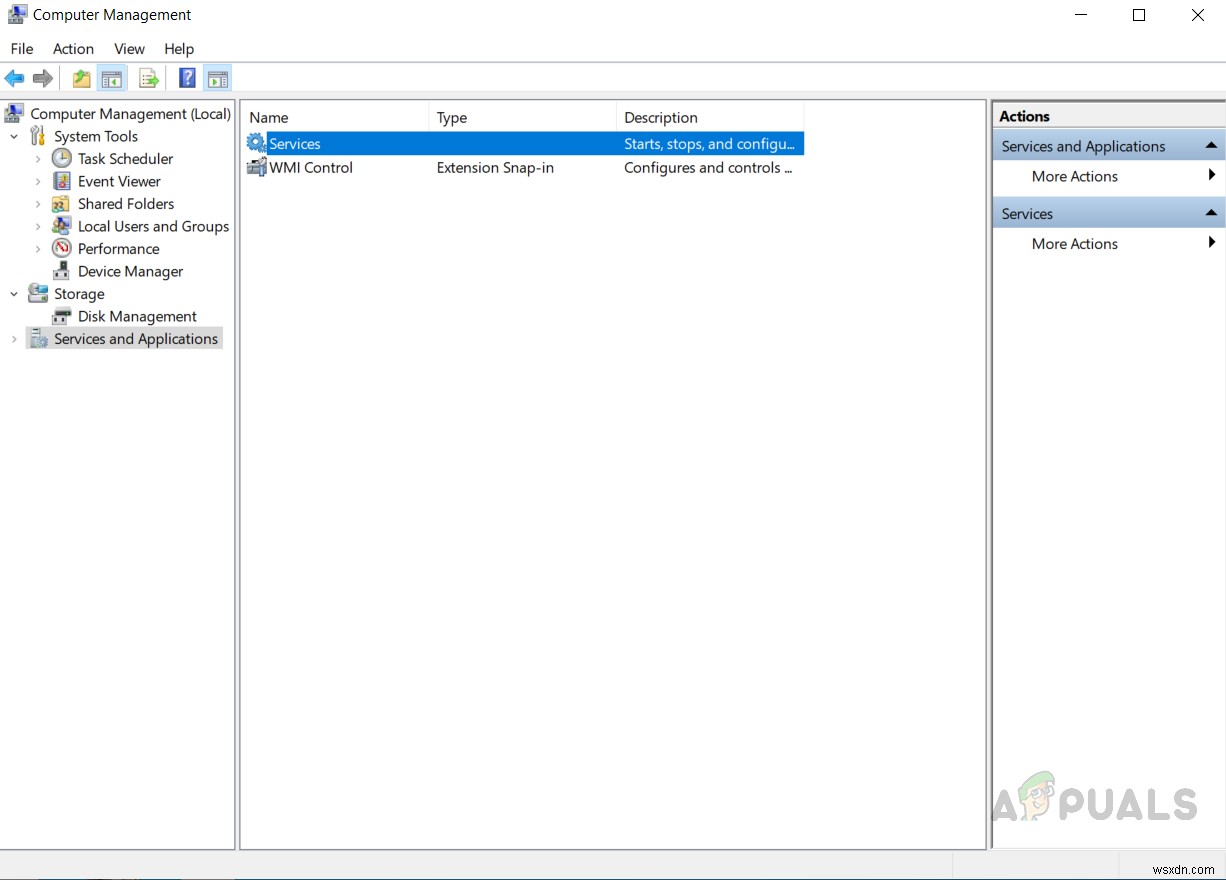The height and width of the screenshot is (880, 1226).
Task: Click the Services and Applications tree icon
Action: 38,339
